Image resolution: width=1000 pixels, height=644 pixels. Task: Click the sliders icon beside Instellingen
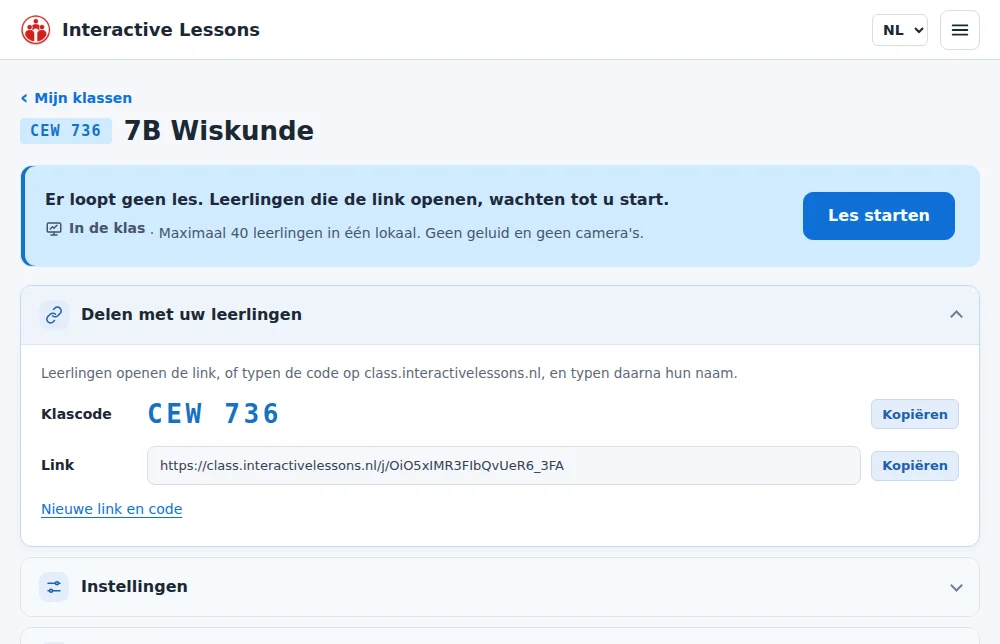[54, 587]
